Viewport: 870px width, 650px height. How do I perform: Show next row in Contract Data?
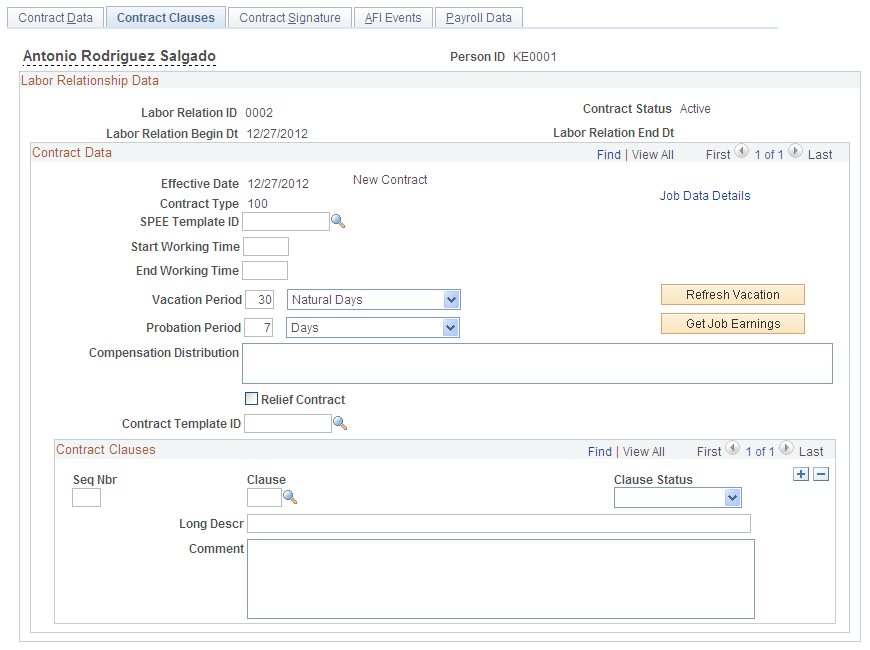click(x=795, y=151)
